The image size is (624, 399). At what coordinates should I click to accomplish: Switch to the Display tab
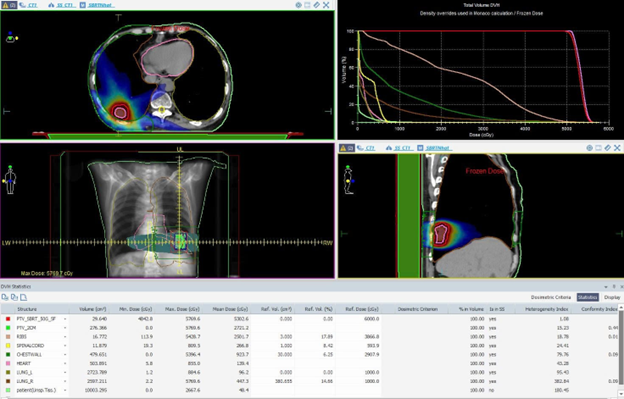612,297
